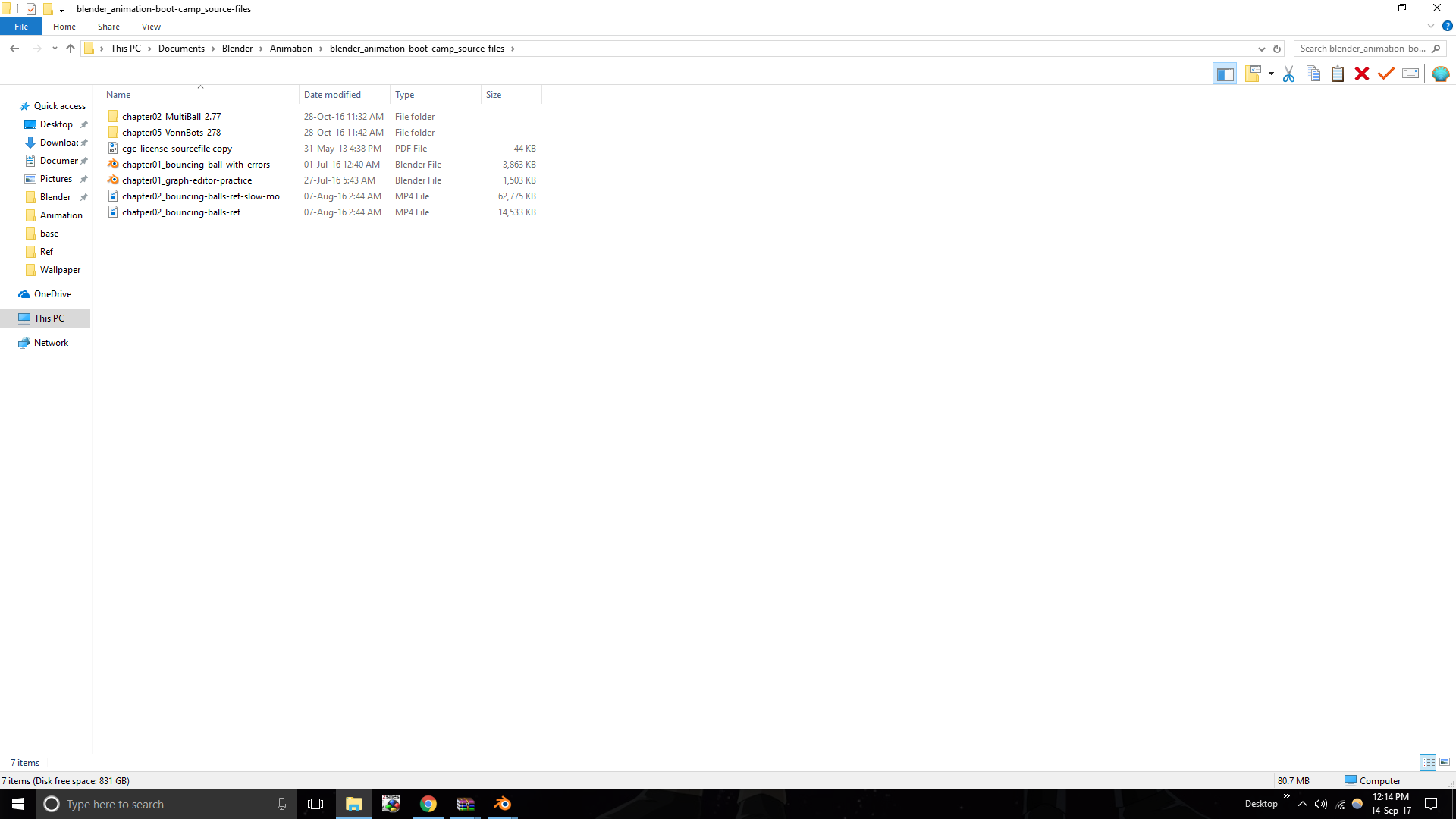
Task: Click the Paste clipboard toolbar icon
Action: click(1338, 74)
